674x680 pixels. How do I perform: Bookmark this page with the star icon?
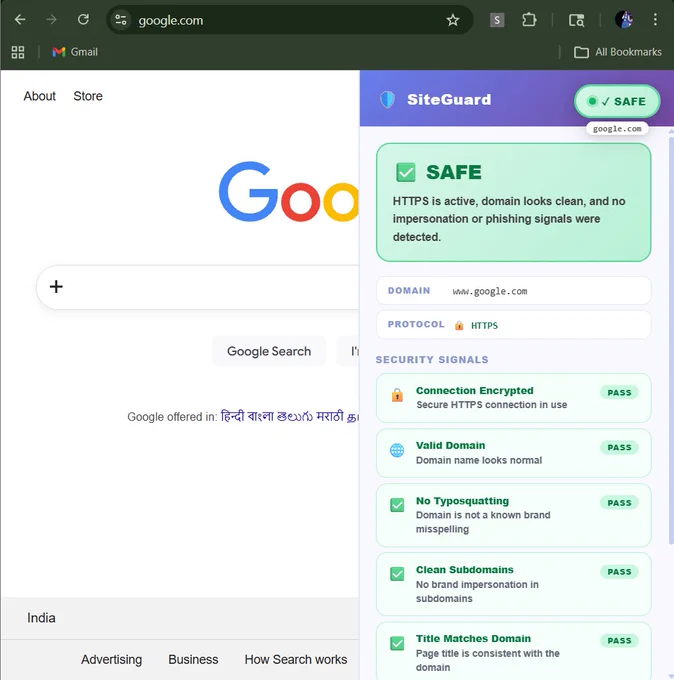[x=453, y=20]
